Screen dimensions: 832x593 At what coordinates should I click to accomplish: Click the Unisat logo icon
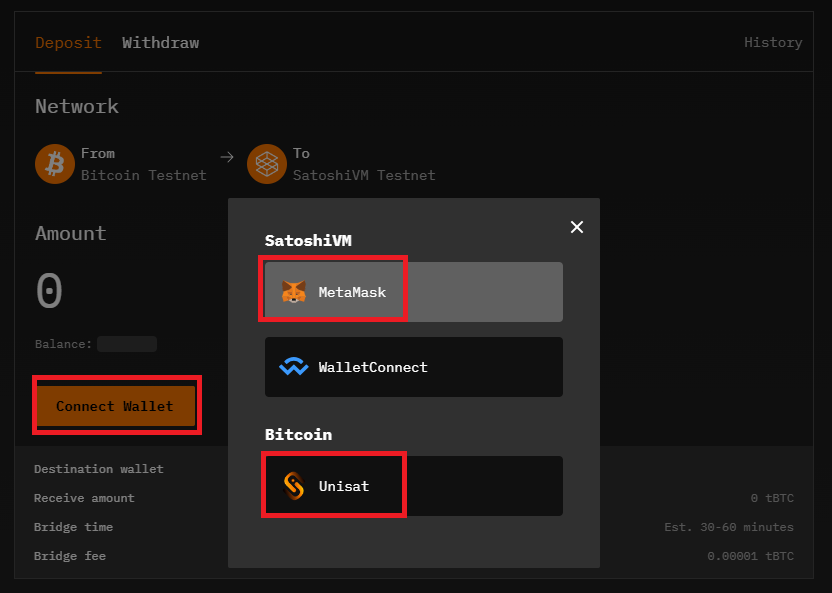click(293, 486)
